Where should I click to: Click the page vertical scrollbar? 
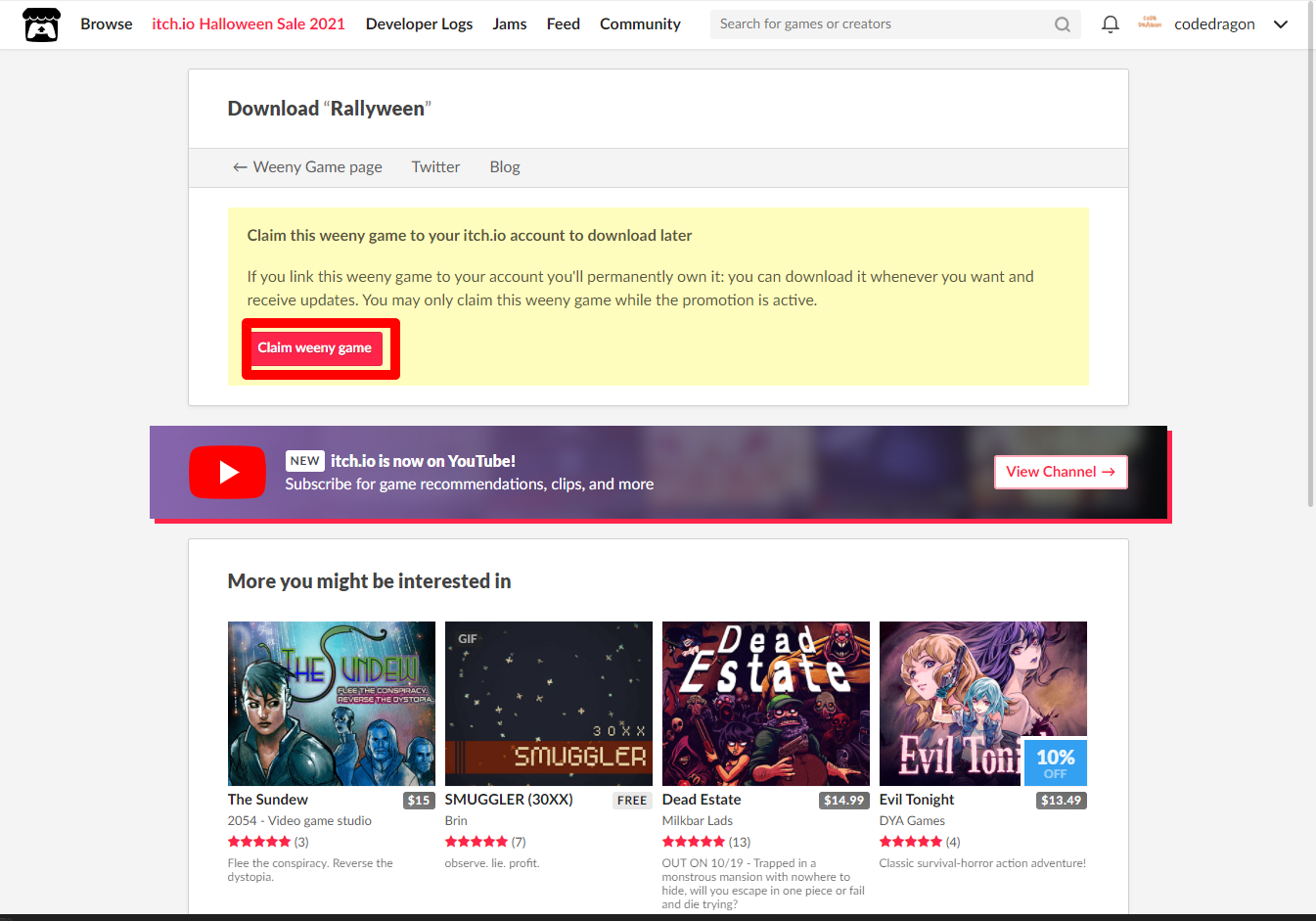click(x=1311, y=254)
